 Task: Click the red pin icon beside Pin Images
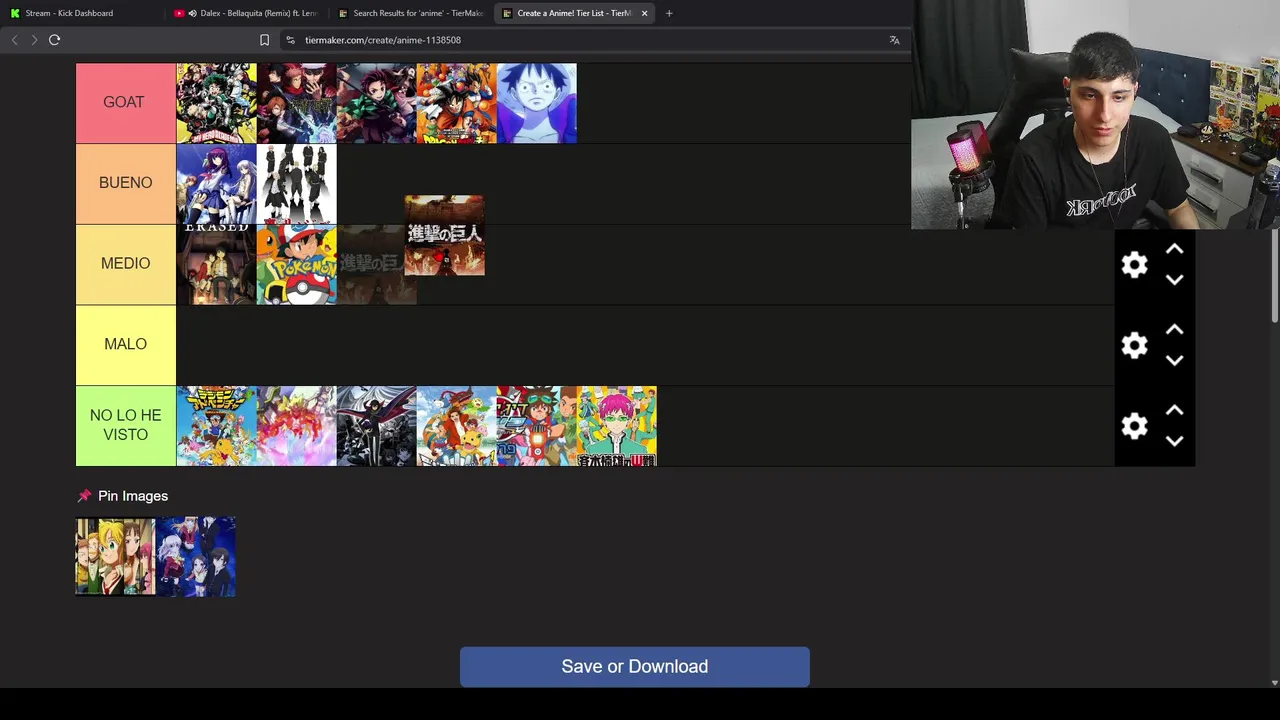tap(84, 496)
